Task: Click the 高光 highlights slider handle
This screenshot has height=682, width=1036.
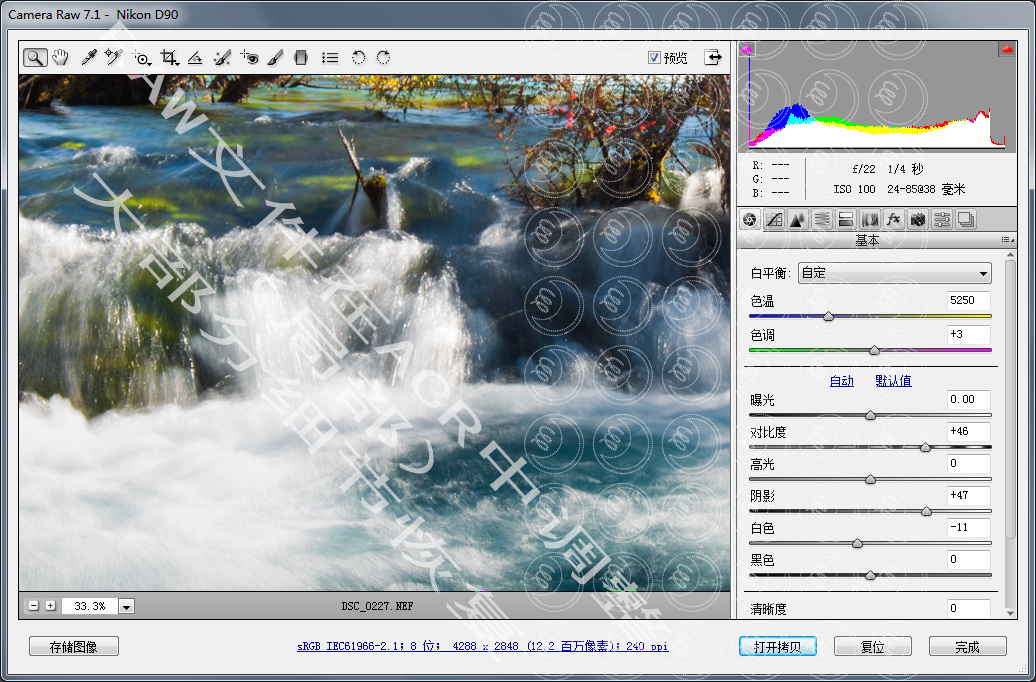Action: 870,479
